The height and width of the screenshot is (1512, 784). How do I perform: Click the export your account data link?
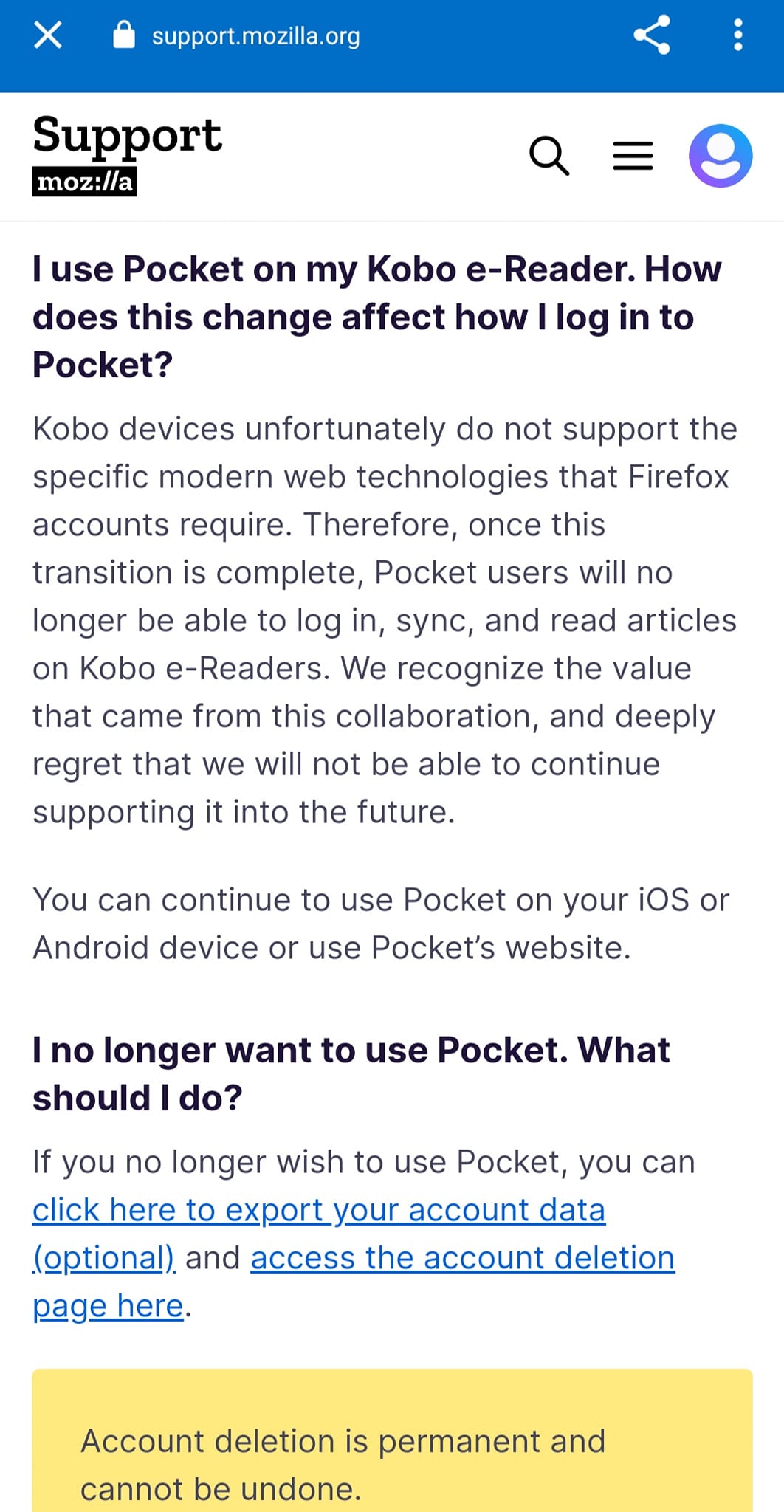319,1210
